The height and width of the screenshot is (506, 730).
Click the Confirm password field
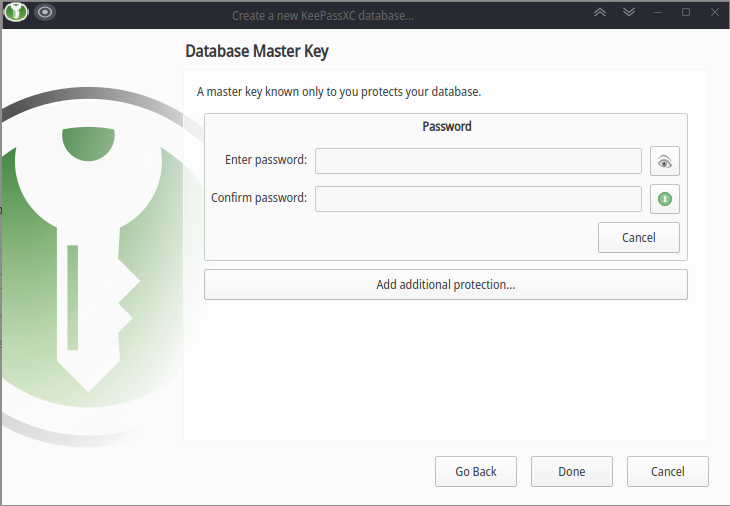[478, 199]
